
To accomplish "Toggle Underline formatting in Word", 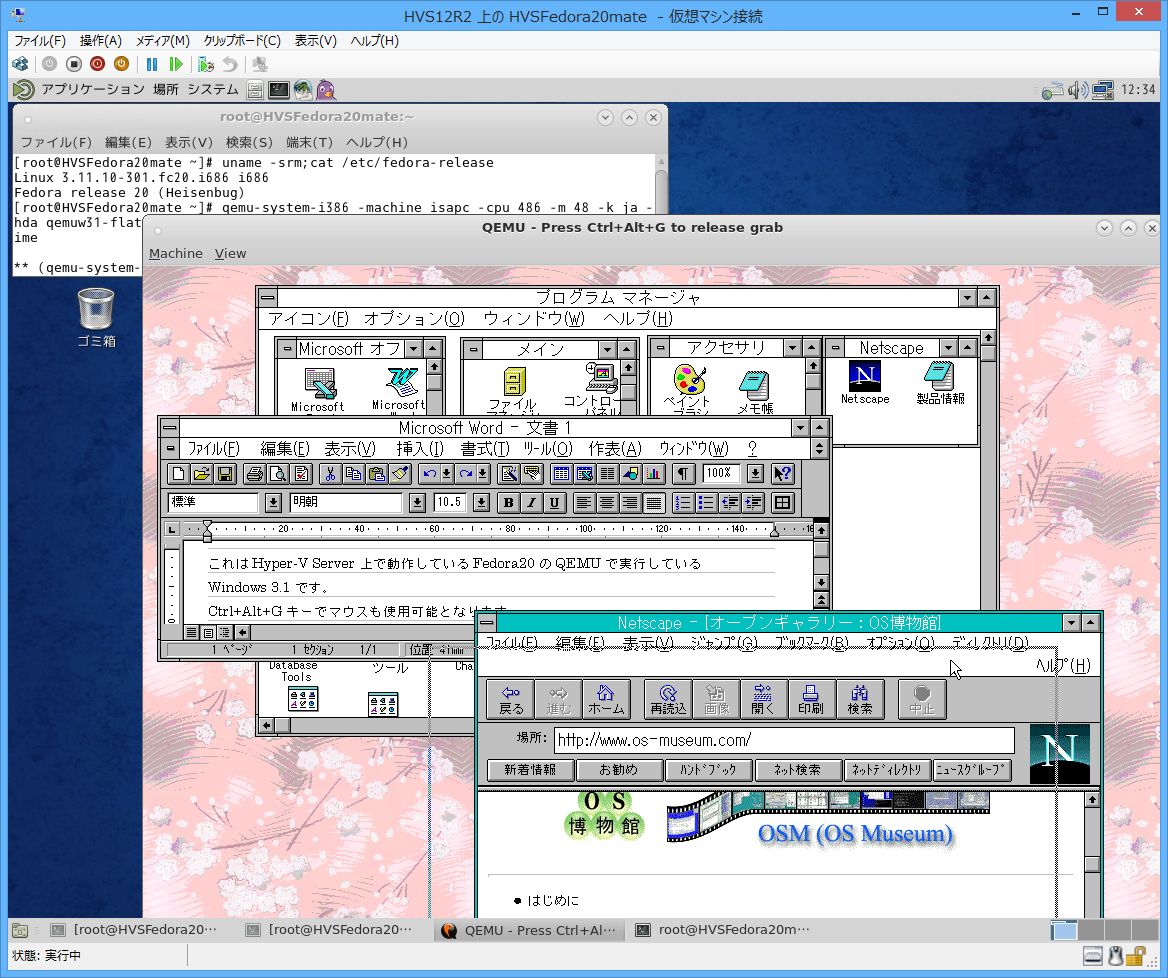I will pos(554,503).
